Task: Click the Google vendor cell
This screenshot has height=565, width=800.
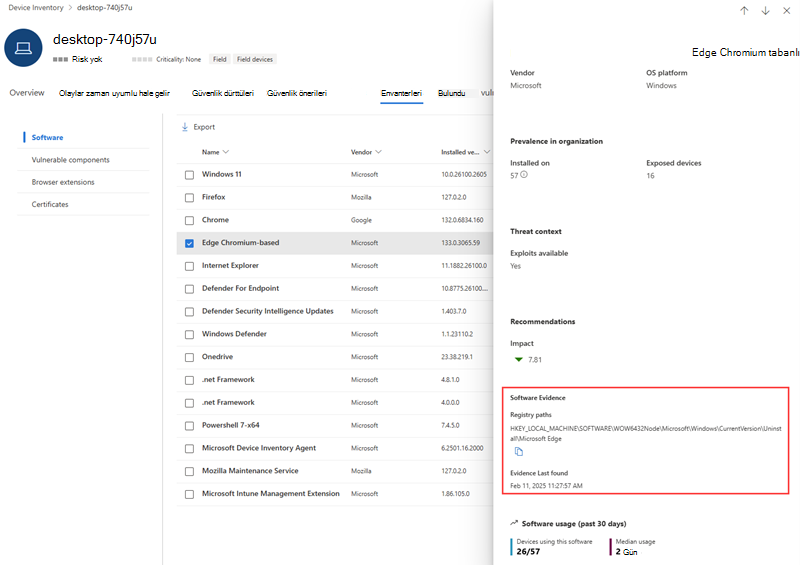Action: click(361, 220)
